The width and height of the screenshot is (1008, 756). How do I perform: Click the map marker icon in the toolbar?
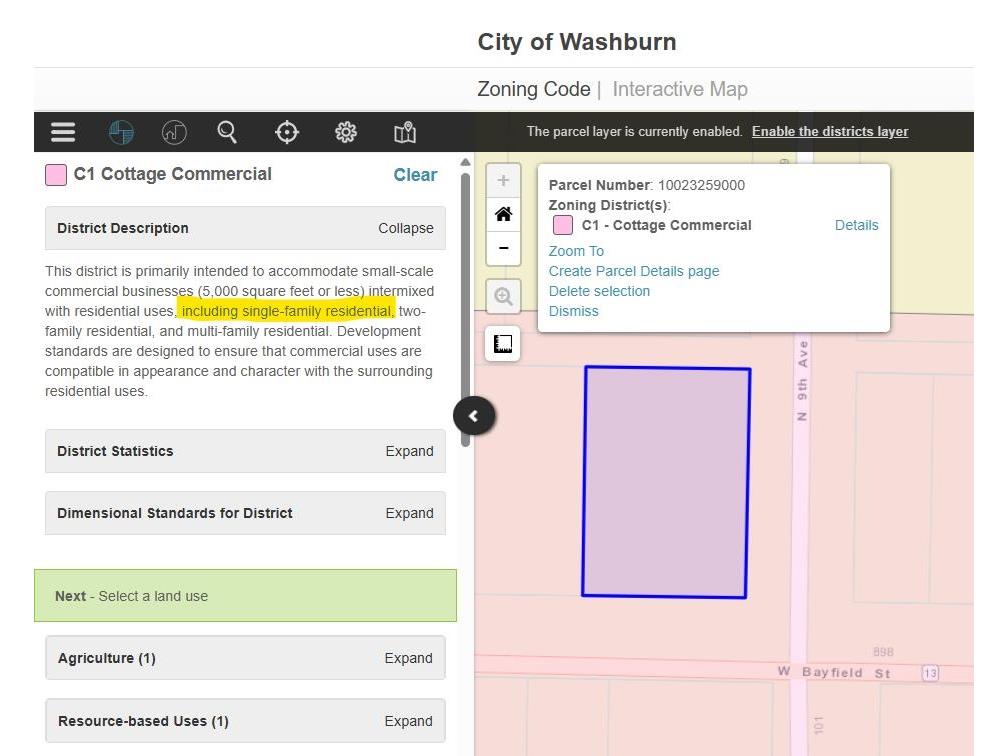(404, 132)
